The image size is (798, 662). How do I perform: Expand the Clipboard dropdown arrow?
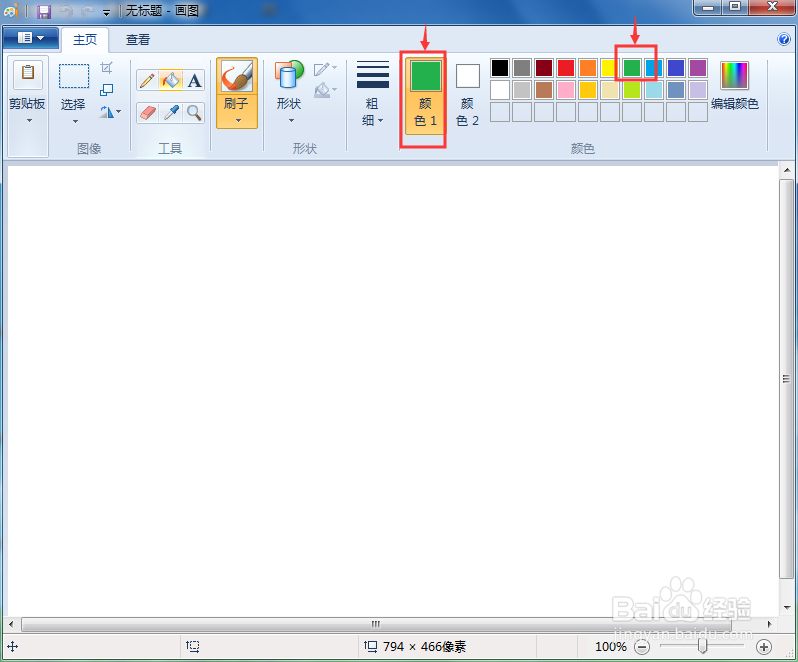click(29, 121)
